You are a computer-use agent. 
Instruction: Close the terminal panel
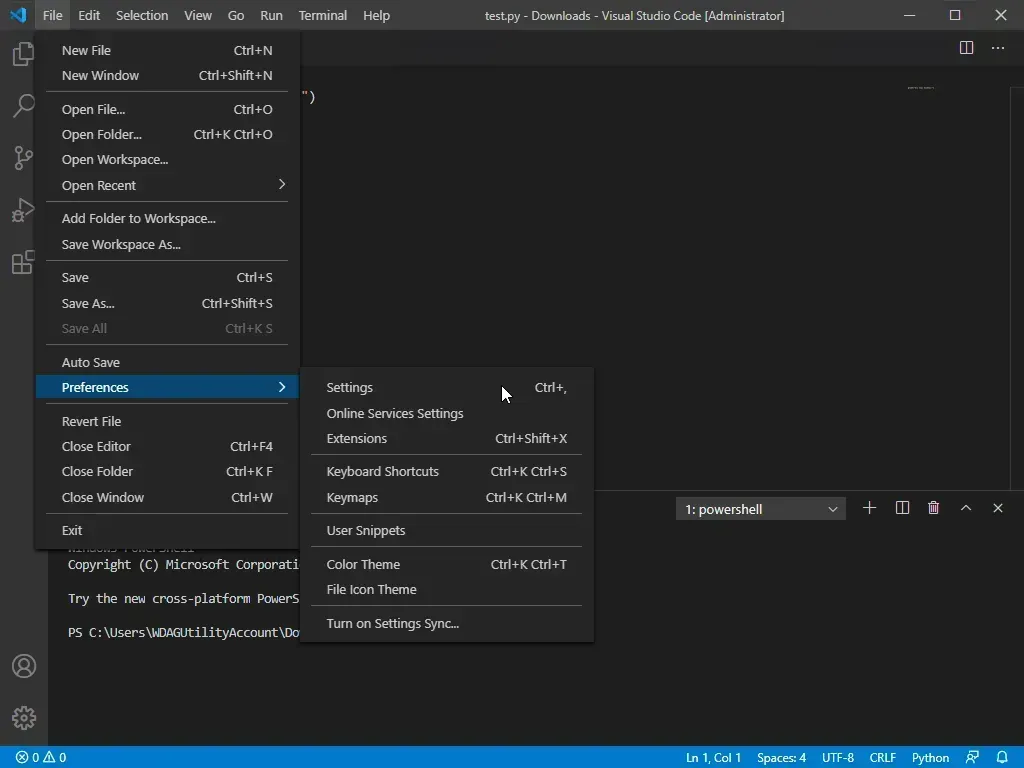coord(998,508)
